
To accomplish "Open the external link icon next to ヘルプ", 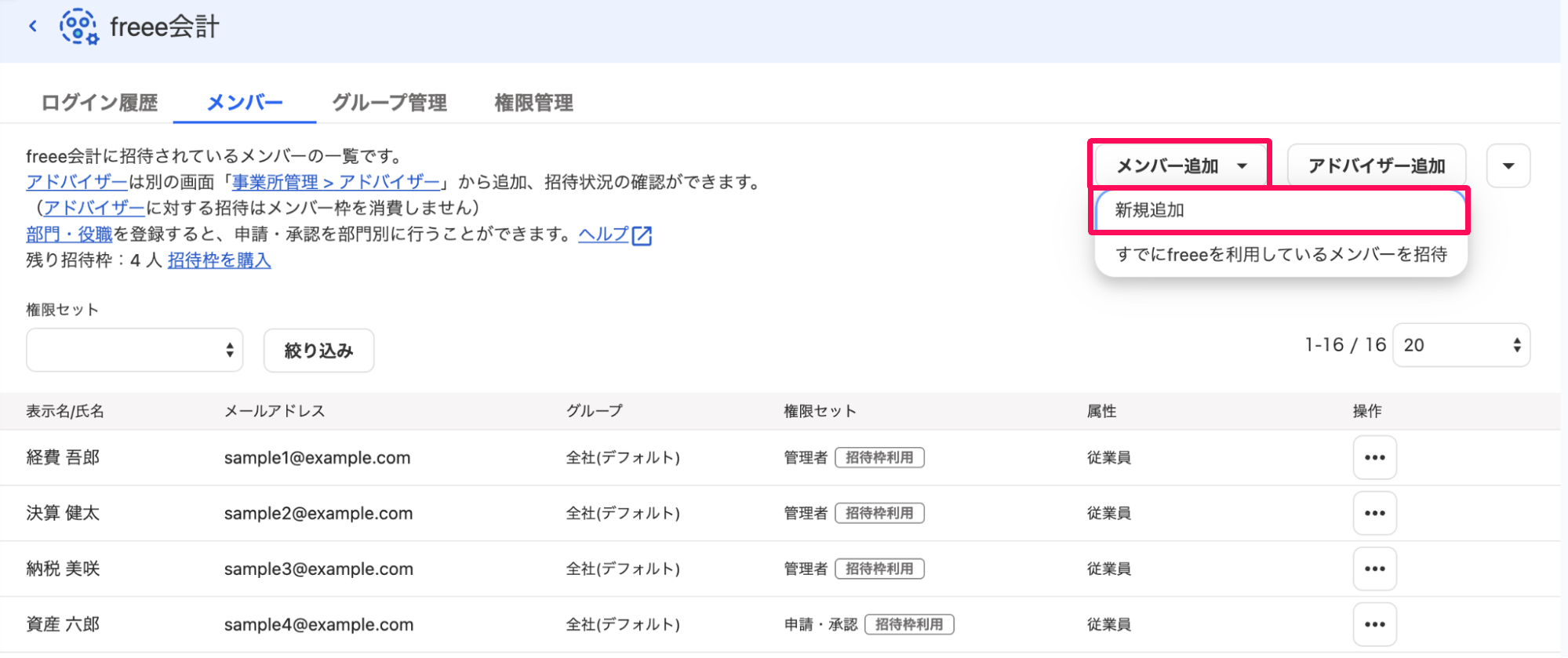I will pos(642,235).
